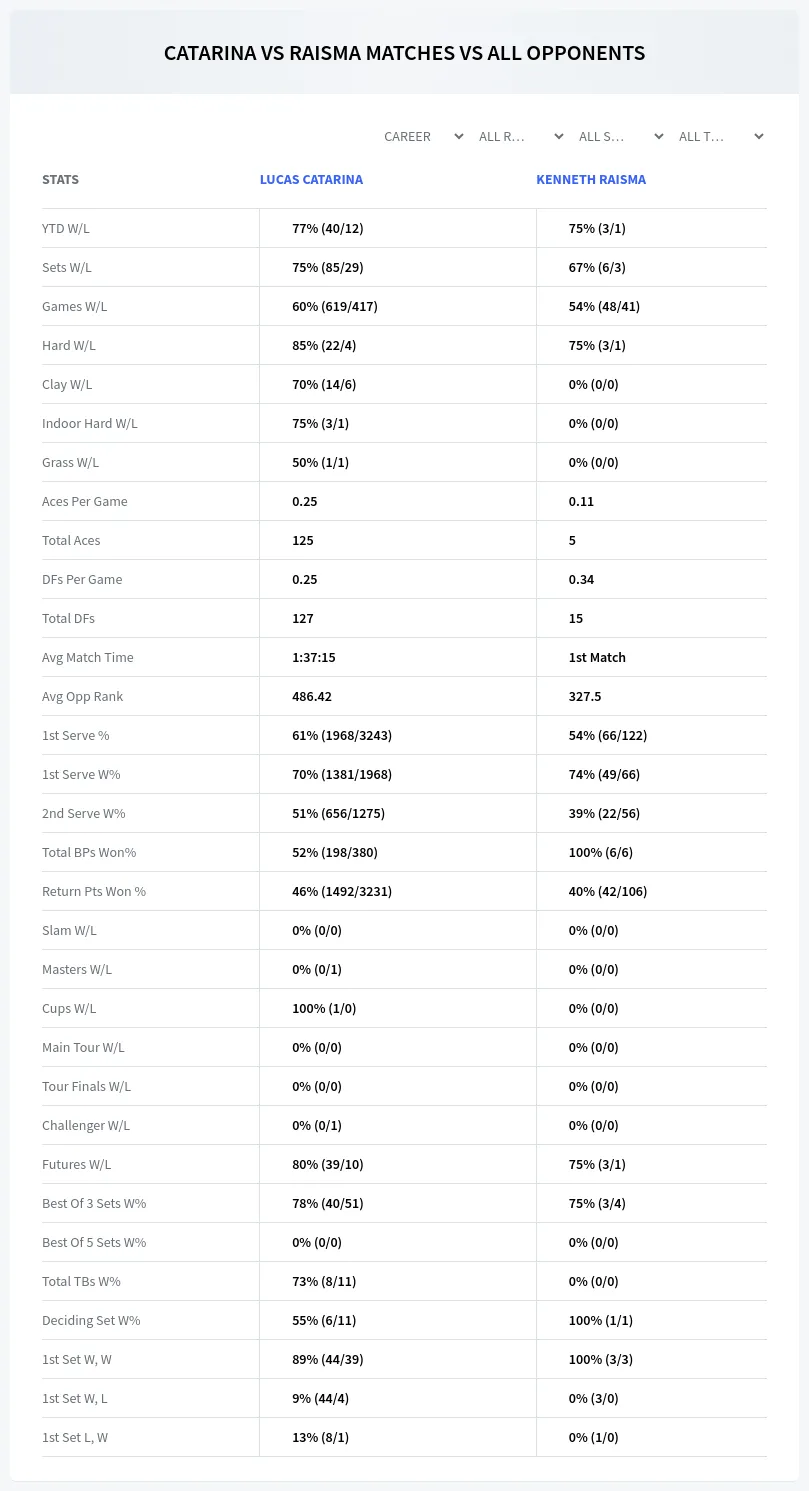Click the page title Catarina vs Raisma
The height and width of the screenshot is (1491, 809).
404,53
